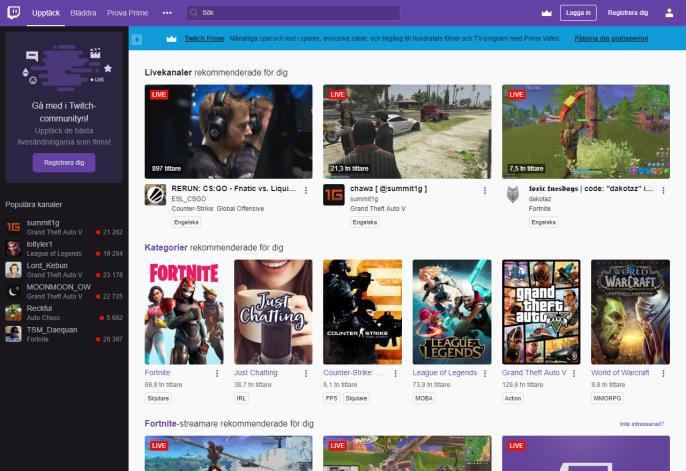This screenshot has width=686, height=471.
Task: Open the Prova Prime tab
Action: tap(127, 13)
